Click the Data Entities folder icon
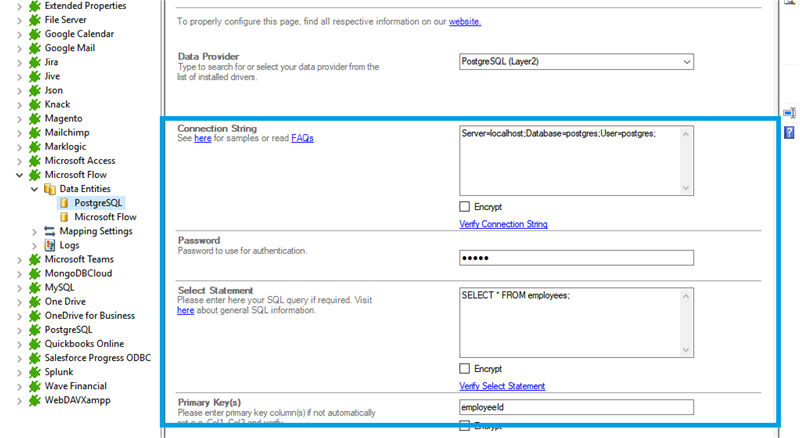 (50, 189)
